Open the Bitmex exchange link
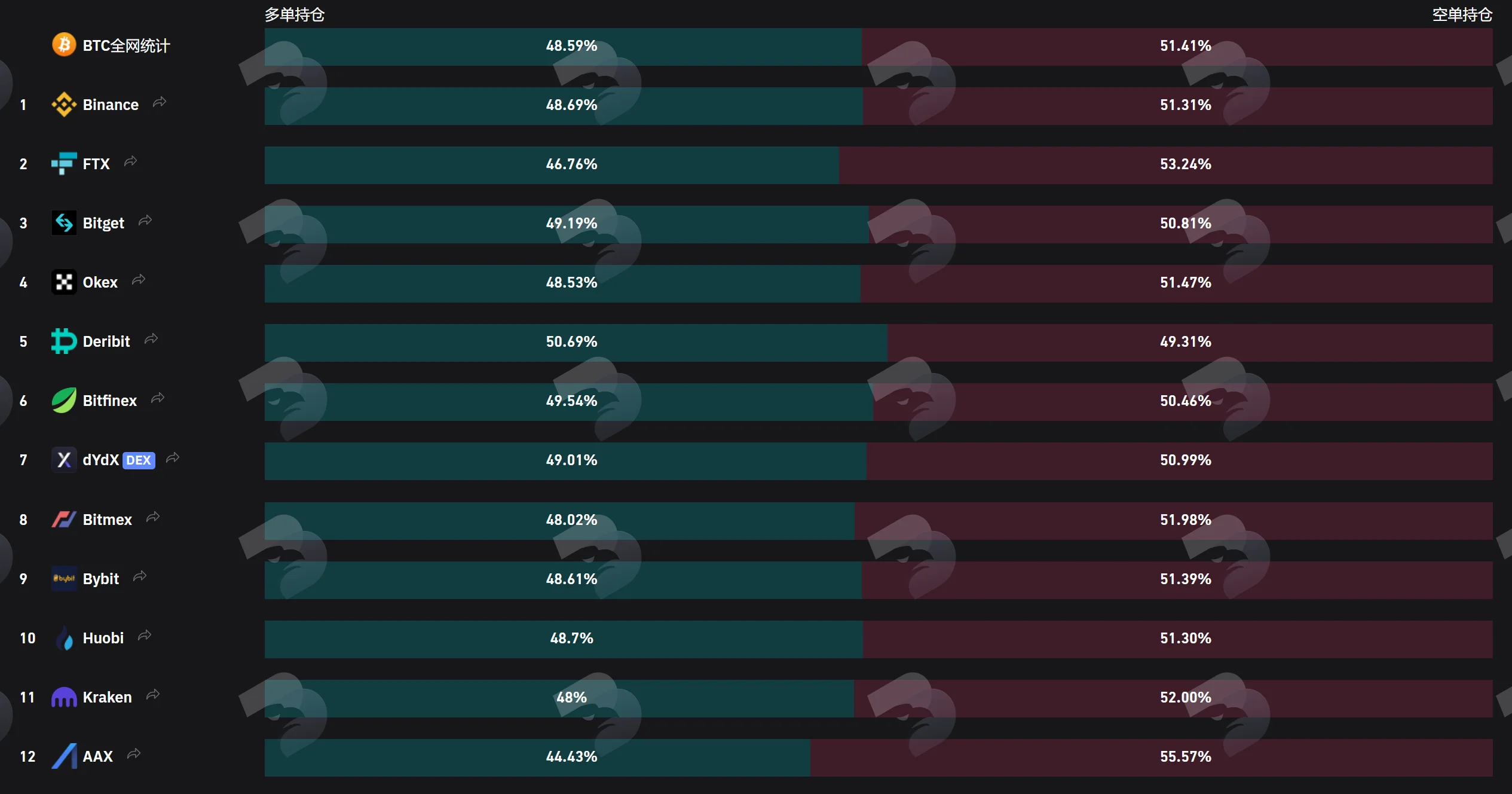 click(x=107, y=520)
